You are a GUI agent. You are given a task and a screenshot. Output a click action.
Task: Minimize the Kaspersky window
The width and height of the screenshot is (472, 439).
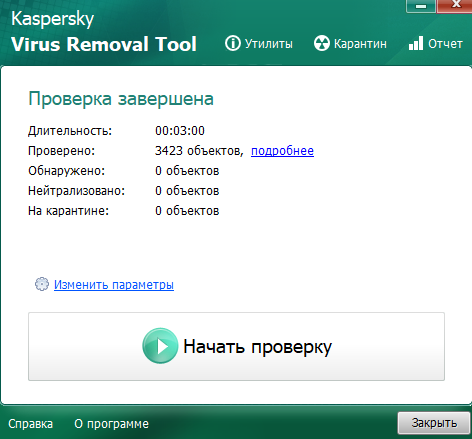[x=421, y=6]
